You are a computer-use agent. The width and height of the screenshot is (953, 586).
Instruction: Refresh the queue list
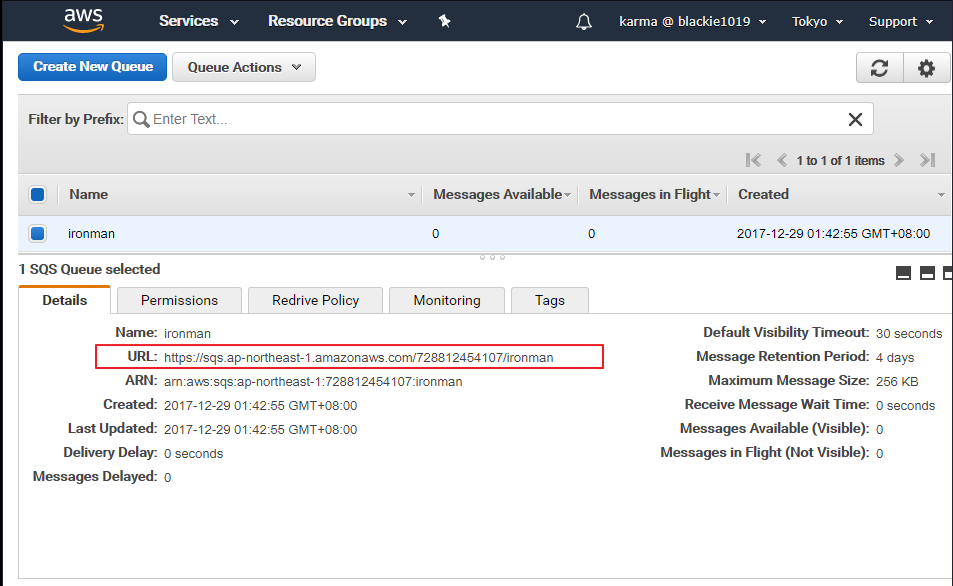click(x=880, y=68)
